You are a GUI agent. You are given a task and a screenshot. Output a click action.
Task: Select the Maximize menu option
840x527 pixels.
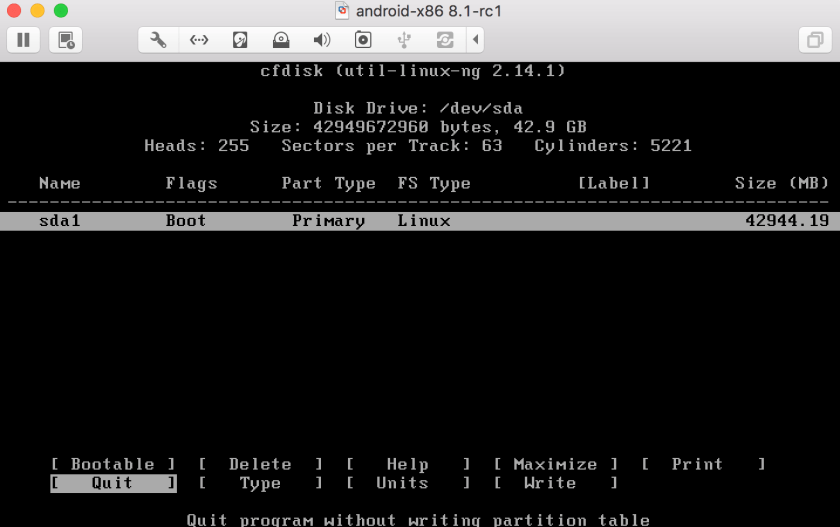[x=555, y=464]
